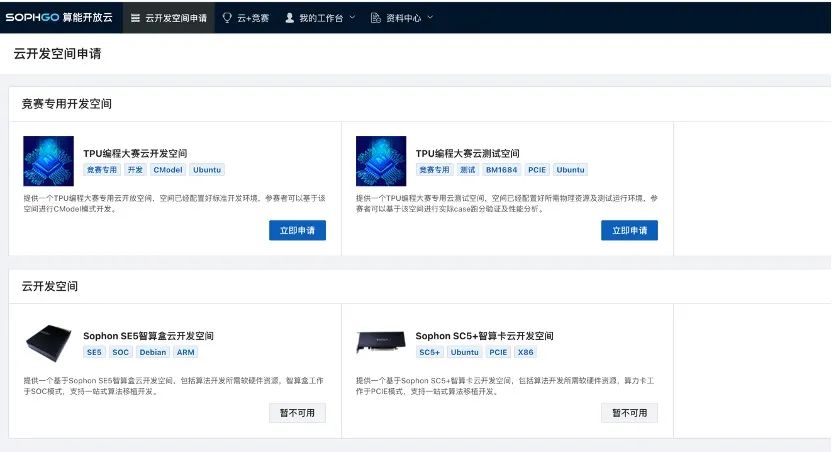
Task: Click Ubuntu tag on TPU编程大赛云开发空间 card
Action: coord(207,170)
